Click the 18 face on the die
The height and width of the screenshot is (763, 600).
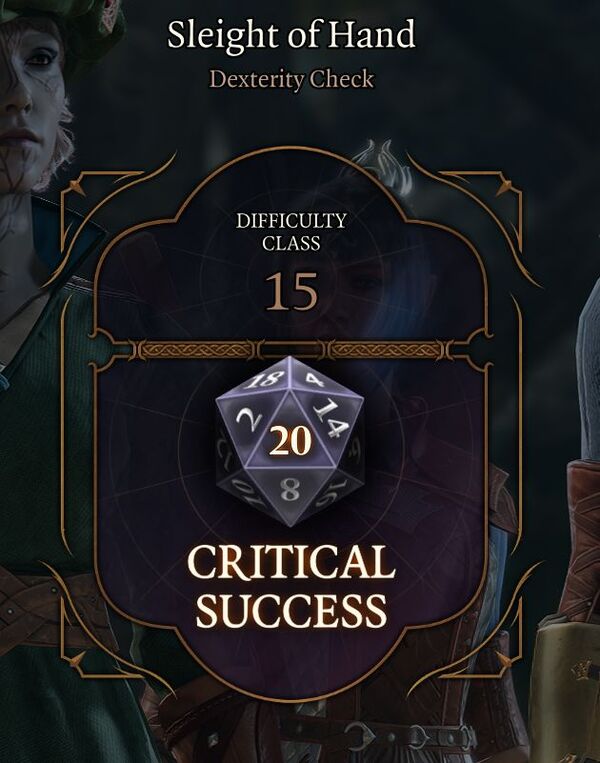(x=261, y=380)
